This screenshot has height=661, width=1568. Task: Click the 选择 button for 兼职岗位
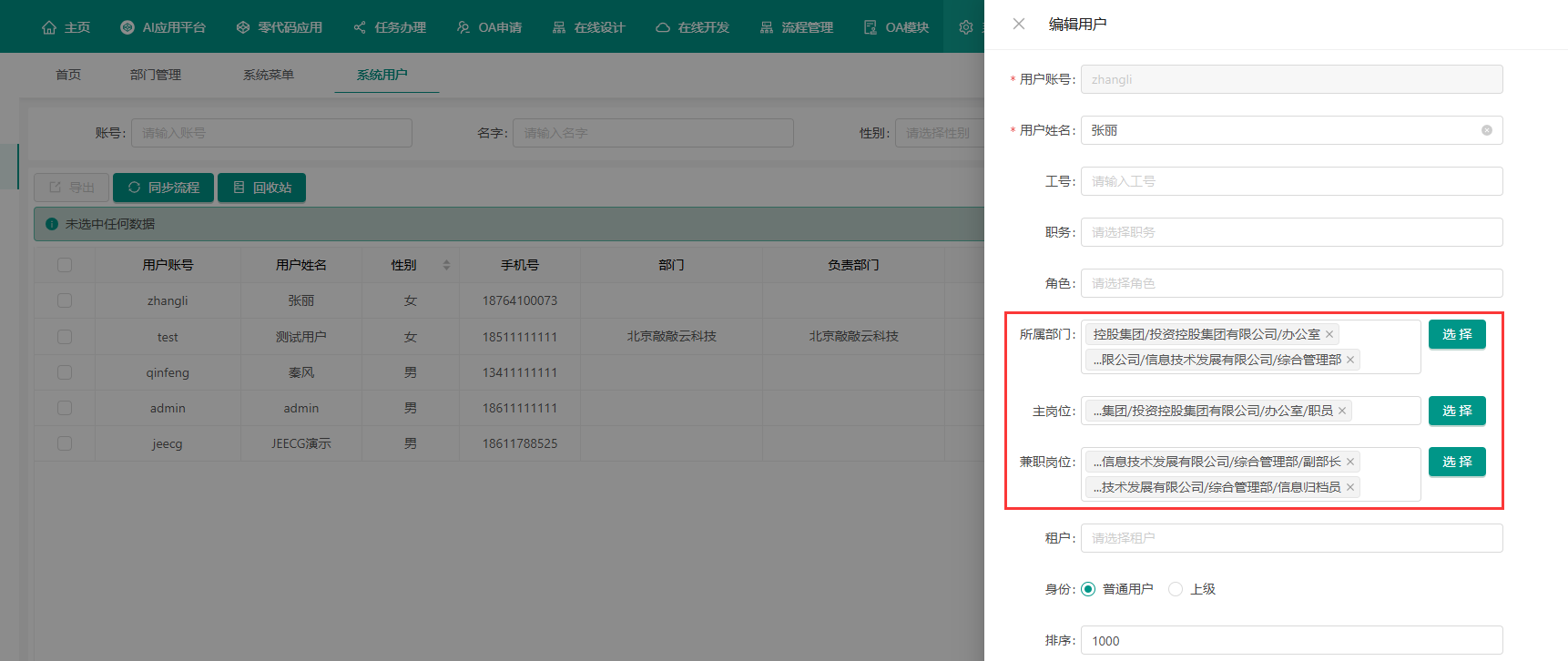(x=1457, y=462)
